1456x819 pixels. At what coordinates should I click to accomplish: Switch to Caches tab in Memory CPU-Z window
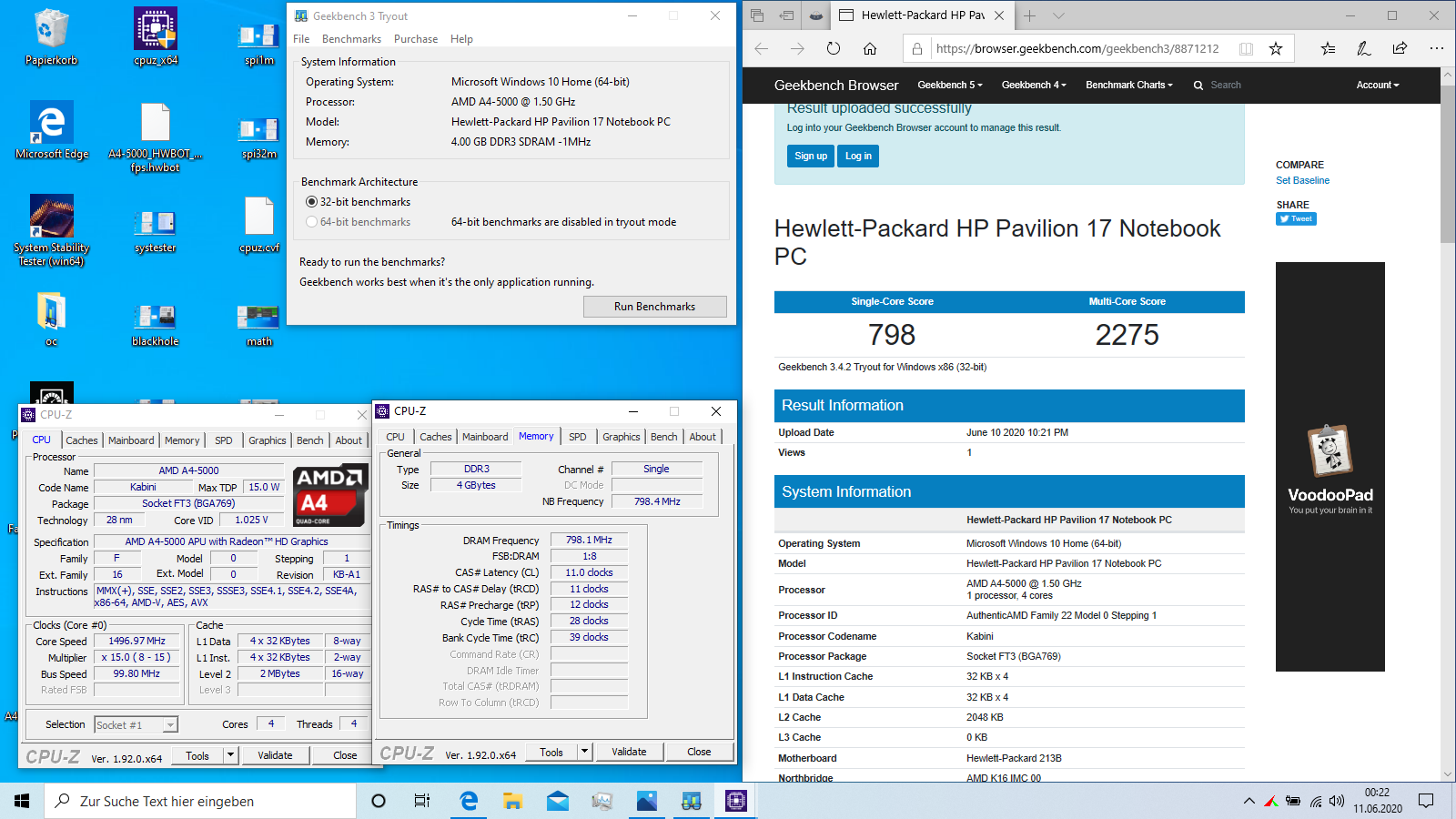[436, 437]
